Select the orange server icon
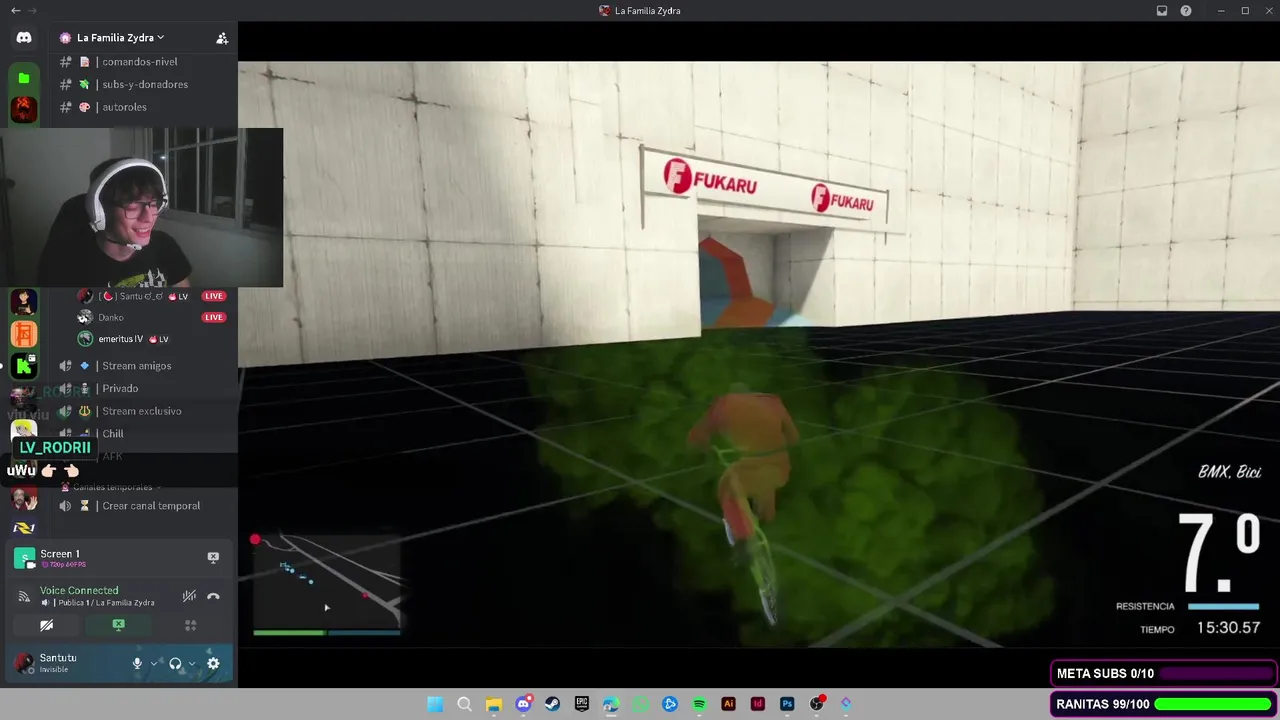1280x720 pixels. click(x=24, y=334)
